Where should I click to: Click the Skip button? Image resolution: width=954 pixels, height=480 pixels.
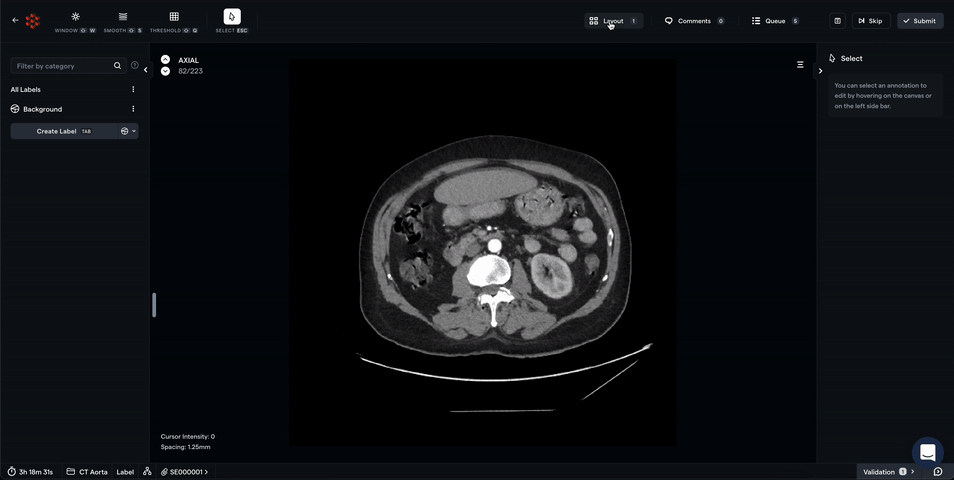[x=871, y=21]
